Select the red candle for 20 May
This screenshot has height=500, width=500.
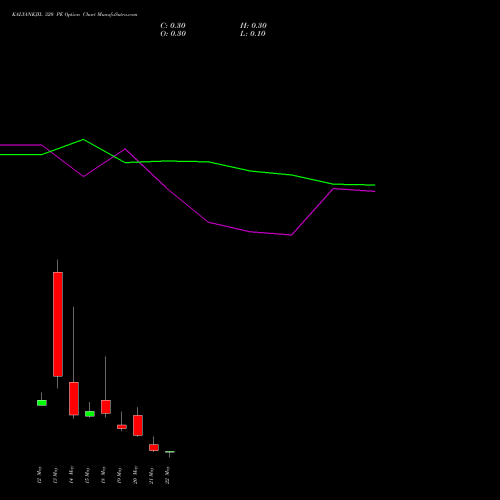pos(138,425)
